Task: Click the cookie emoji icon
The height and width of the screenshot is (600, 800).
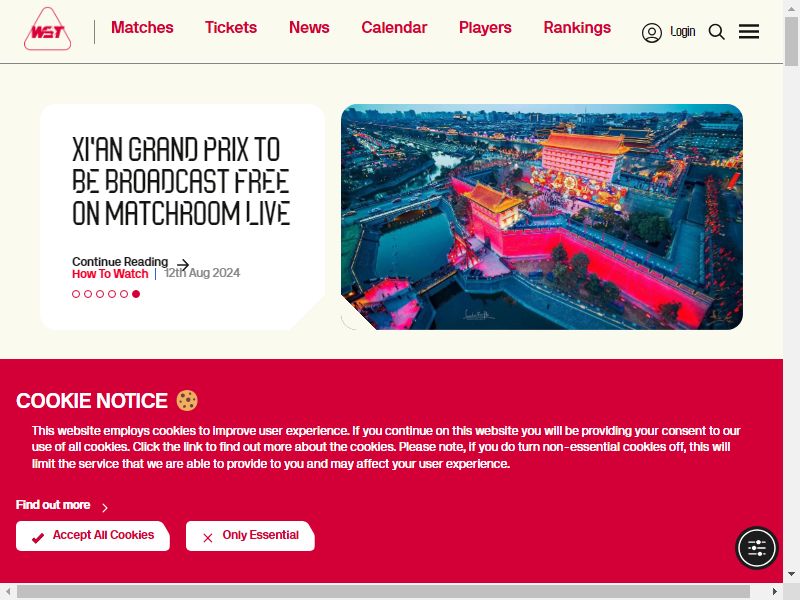Action: (x=187, y=401)
